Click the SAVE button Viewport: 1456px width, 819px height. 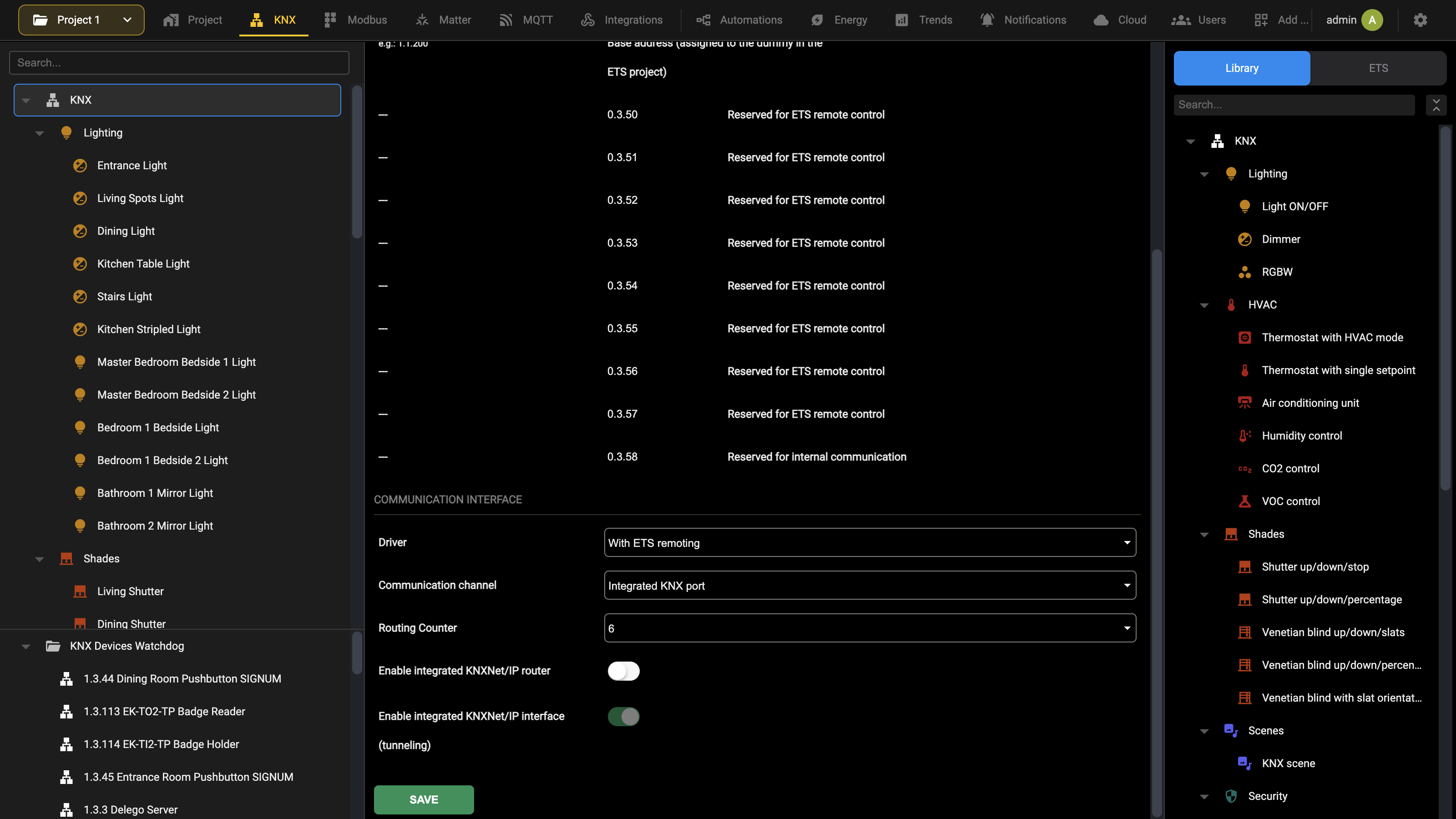[x=424, y=799]
